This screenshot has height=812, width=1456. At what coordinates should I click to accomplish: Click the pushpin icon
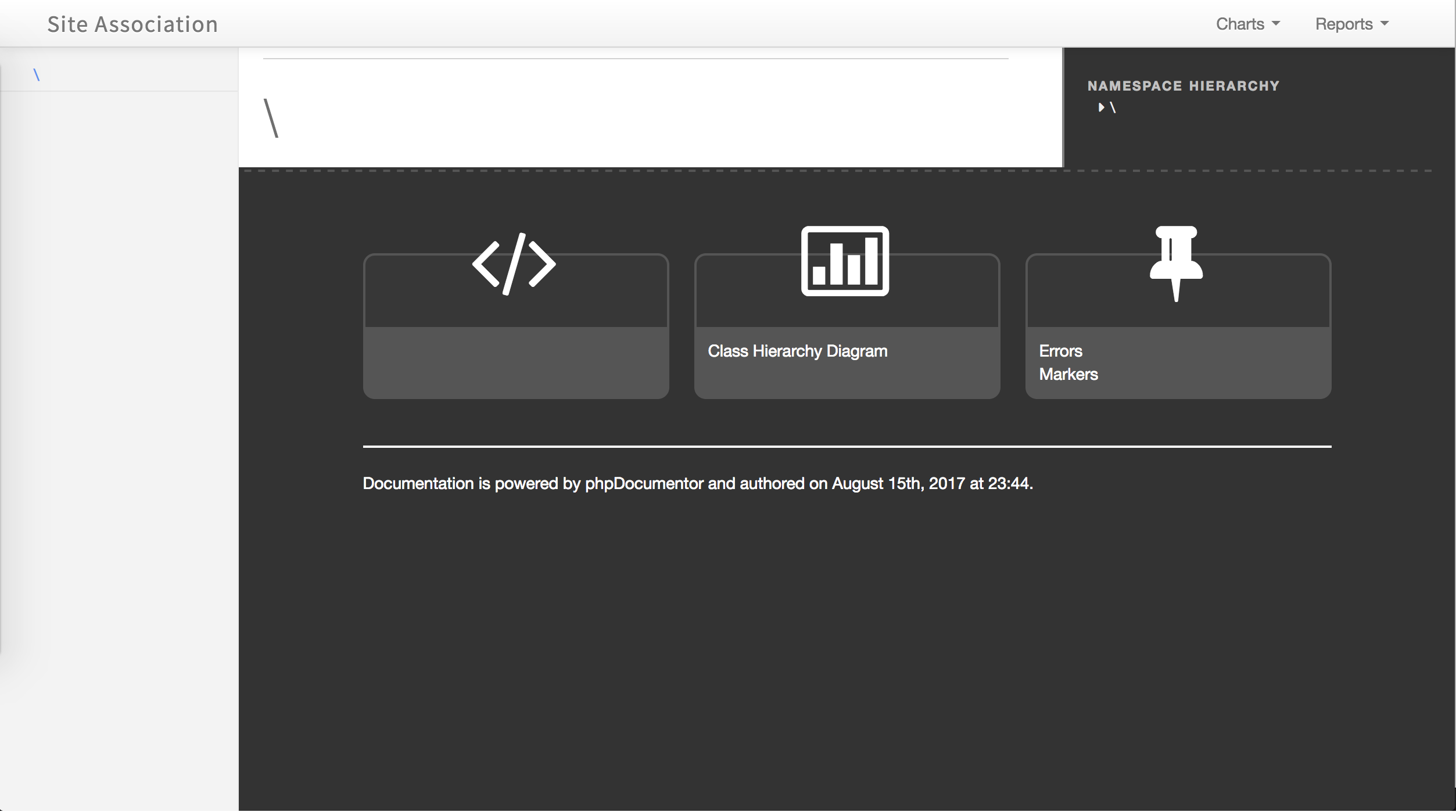coord(1176,264)
